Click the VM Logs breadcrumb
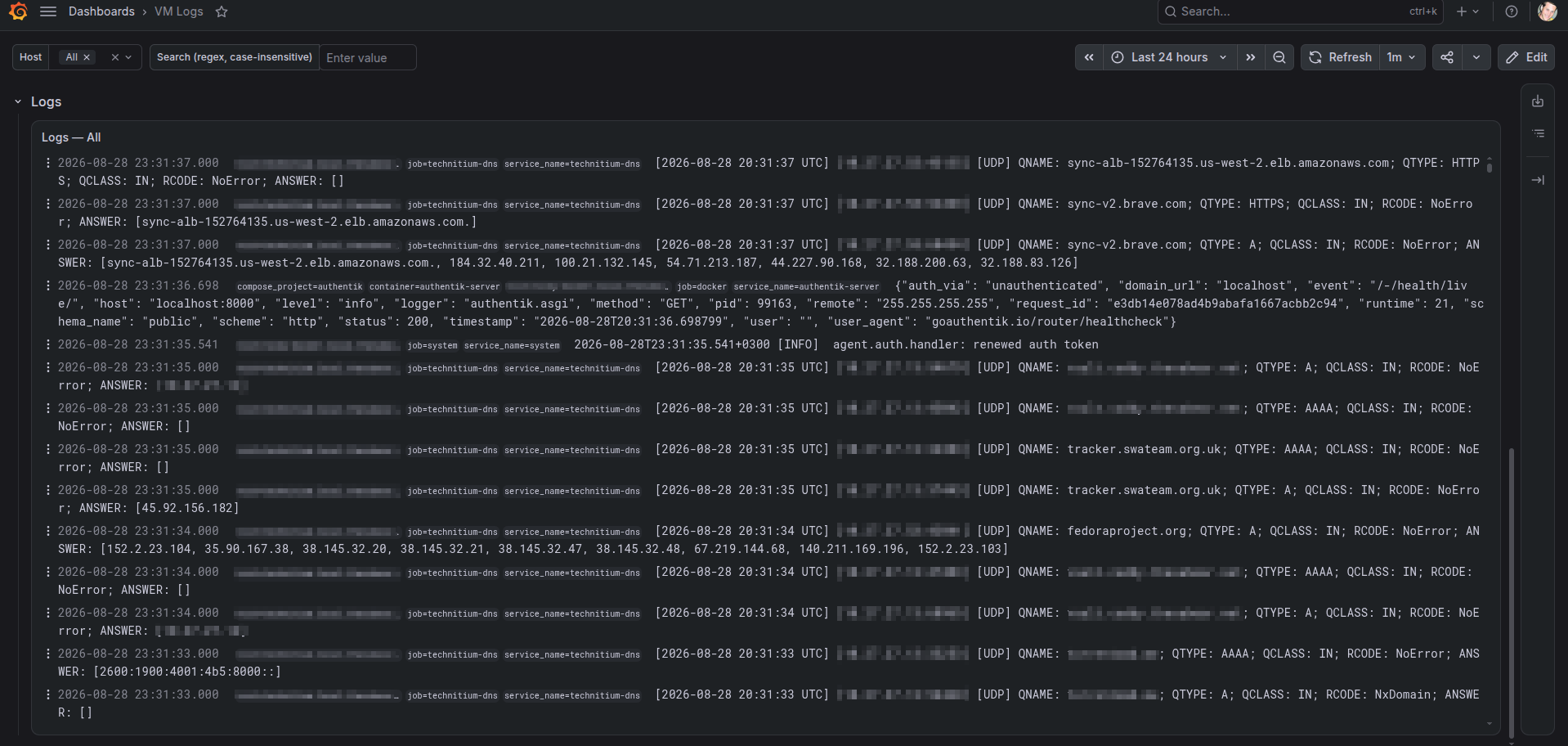Viewport: 1568px width, 746px height. pyautogui.click(x=179, y=11)
